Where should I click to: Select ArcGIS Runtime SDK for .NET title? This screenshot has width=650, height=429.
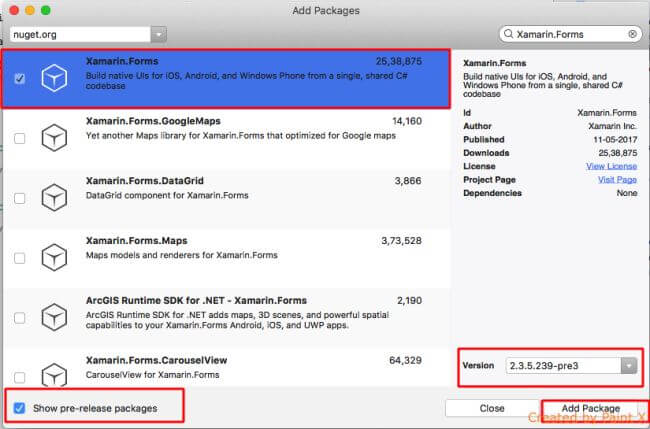(196, 301)
